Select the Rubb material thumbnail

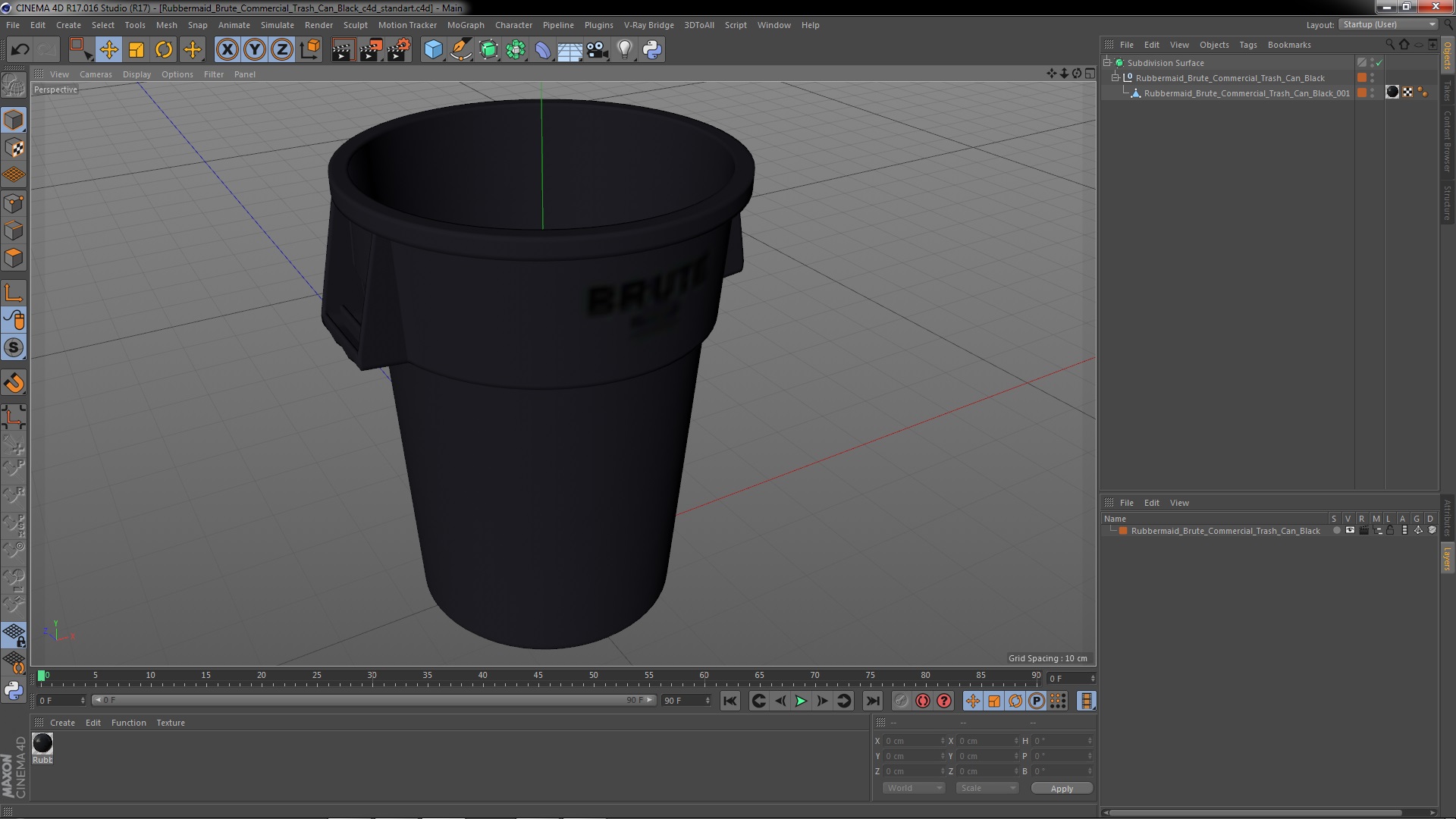[42, 743]
